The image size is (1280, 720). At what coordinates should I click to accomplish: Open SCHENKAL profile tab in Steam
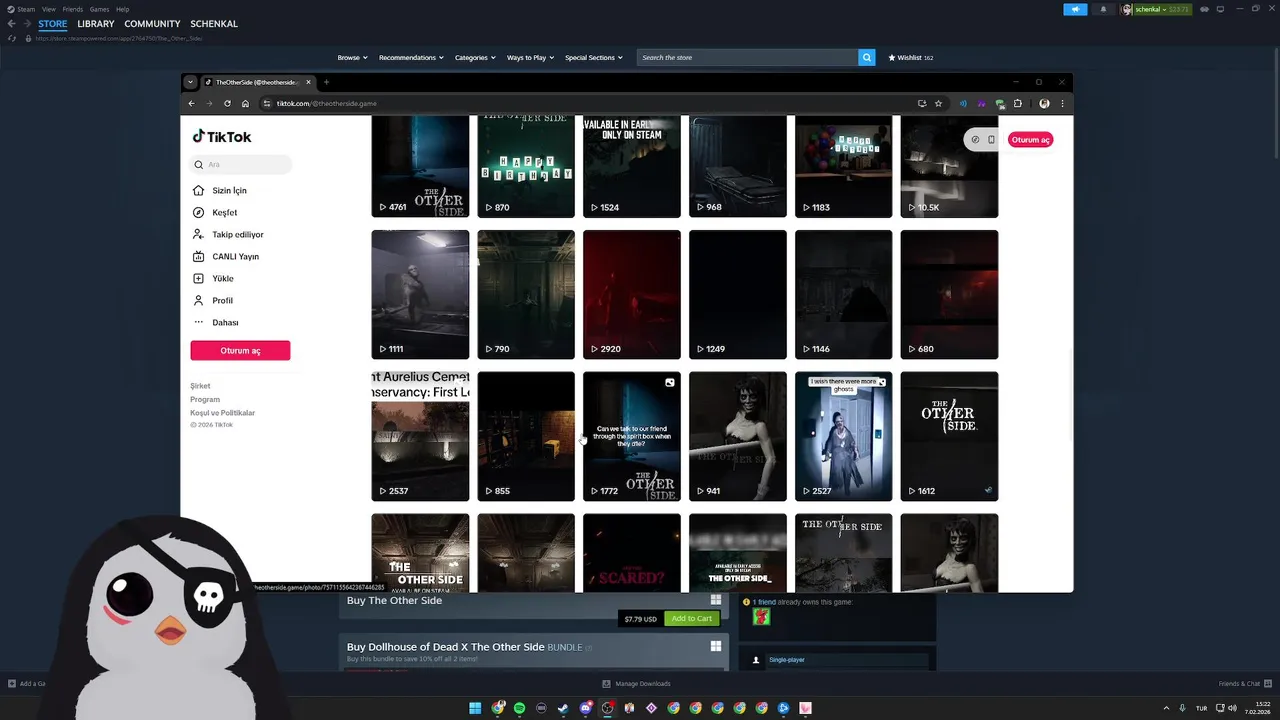(x=214, y=23)
